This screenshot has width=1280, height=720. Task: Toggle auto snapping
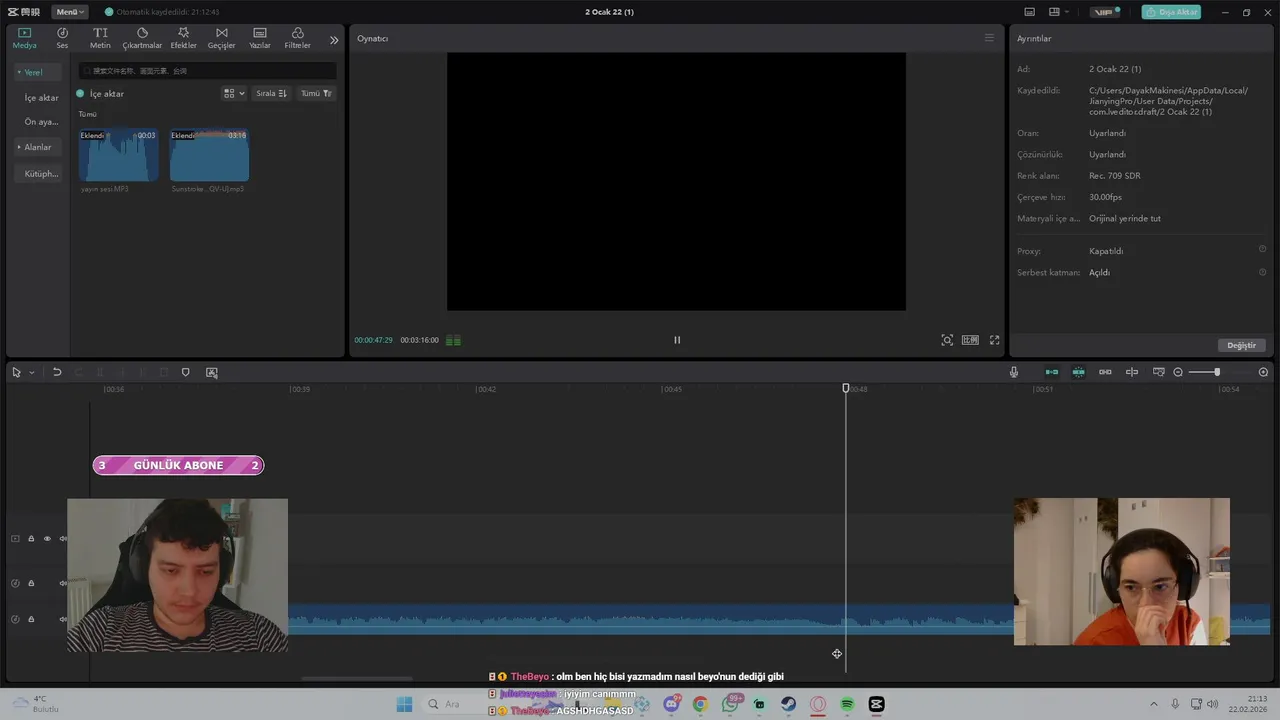tap(1078, 372)
